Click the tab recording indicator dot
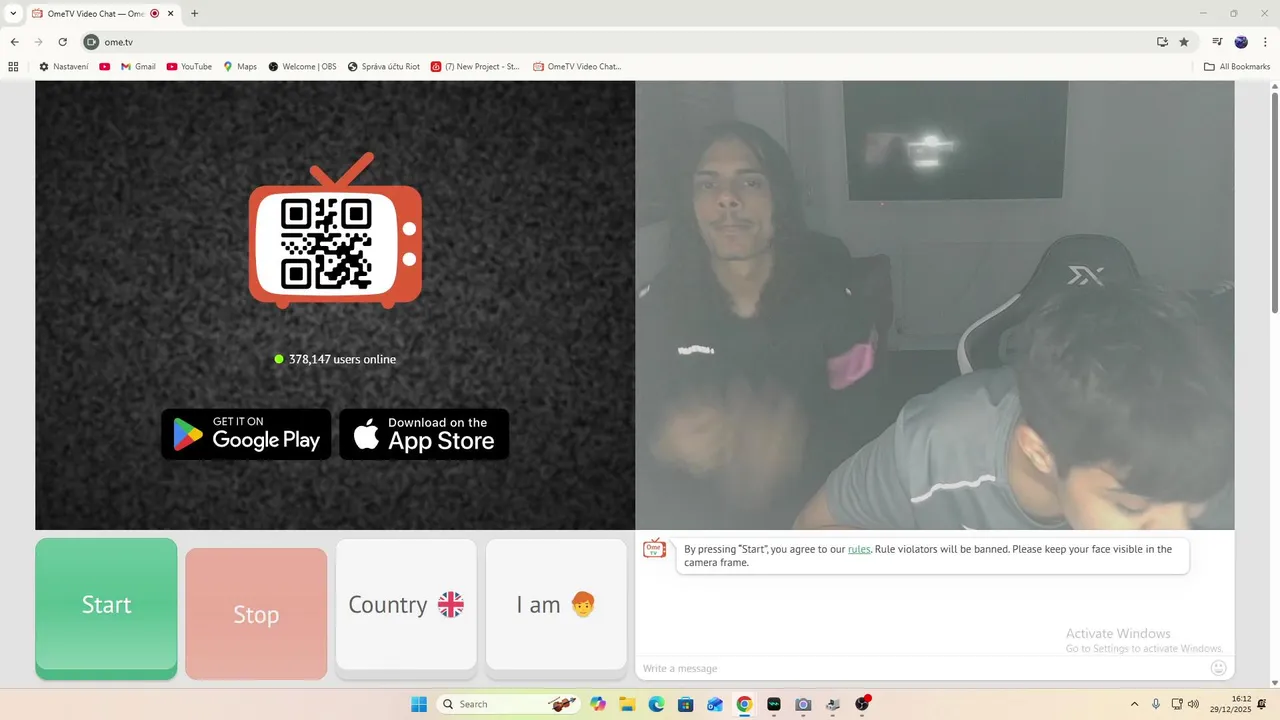Viewport: 1280px width, 720px height. [154, 14]
